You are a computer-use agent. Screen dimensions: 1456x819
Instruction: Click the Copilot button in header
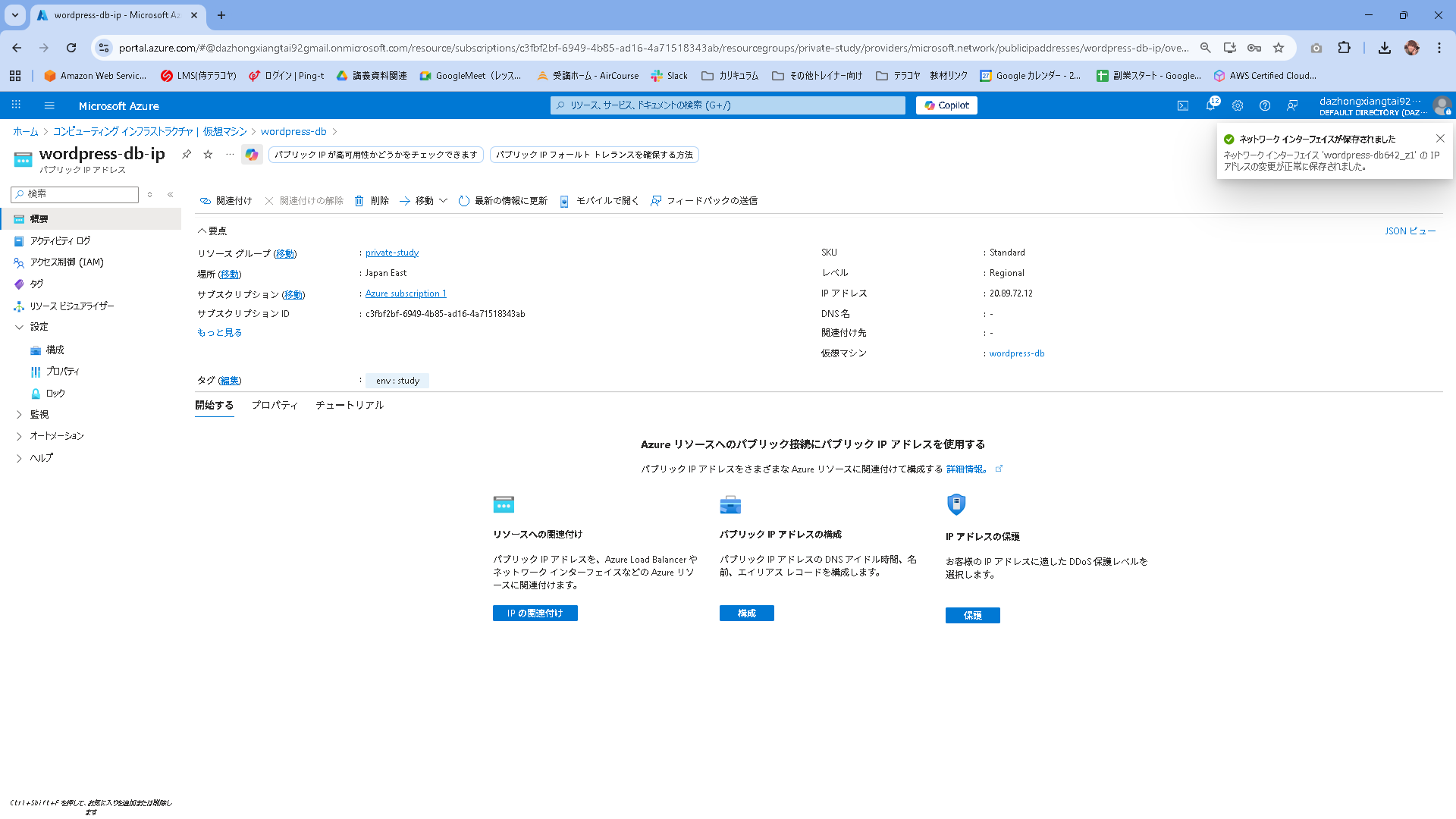click(946, 105)
